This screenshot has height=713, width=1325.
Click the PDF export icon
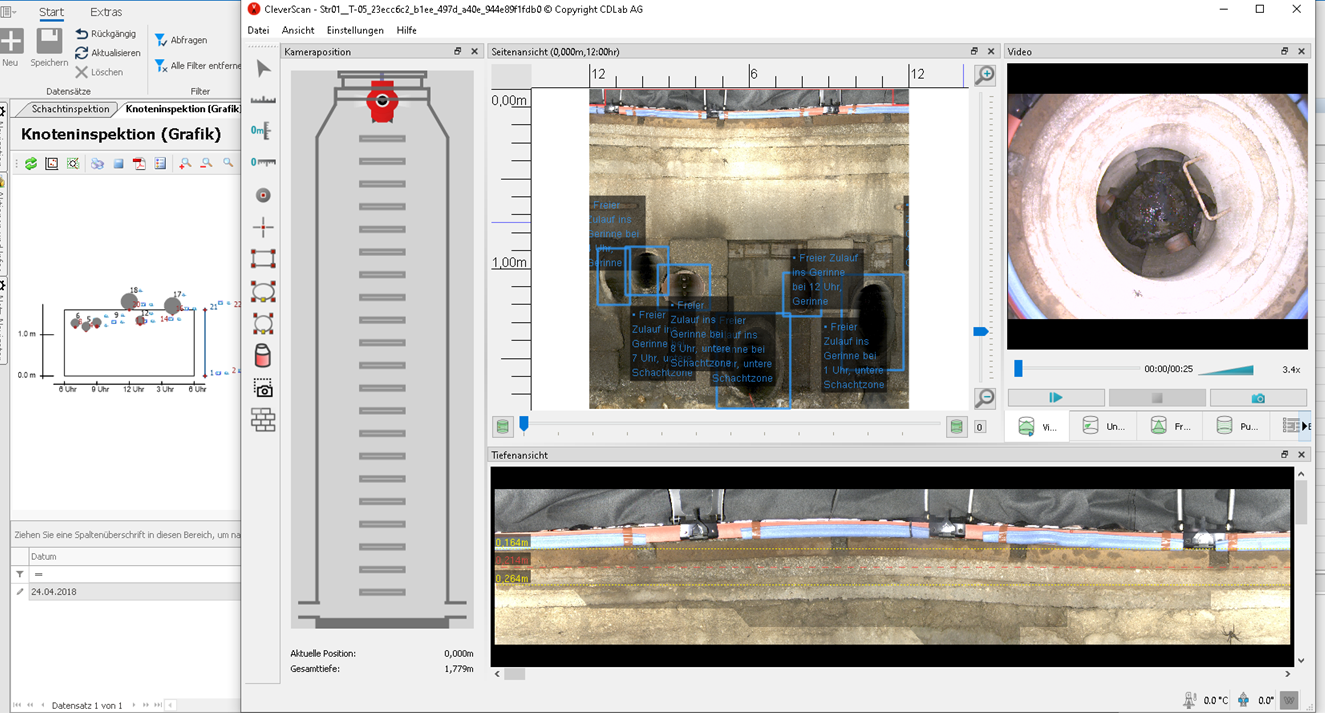pos(140,163)
